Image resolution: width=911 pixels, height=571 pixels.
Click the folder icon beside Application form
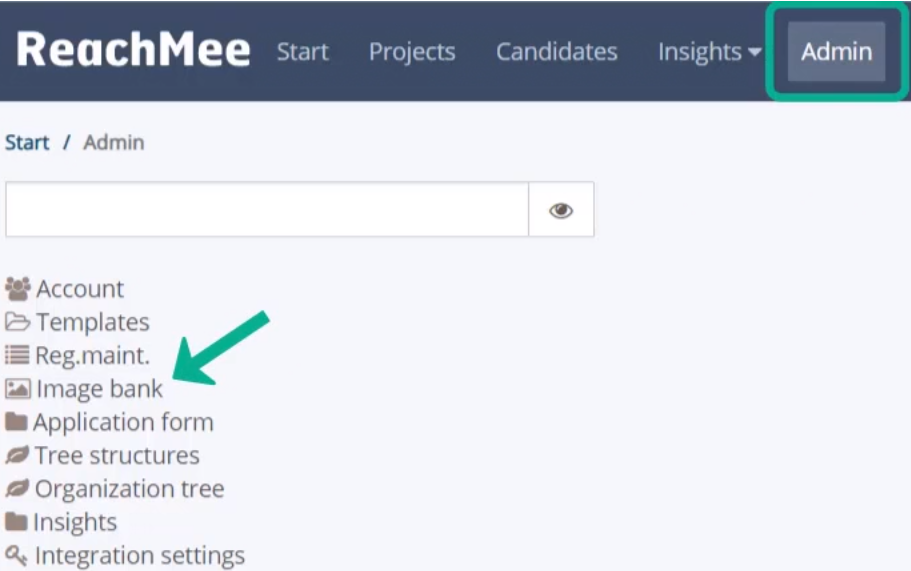click(16, 422)
